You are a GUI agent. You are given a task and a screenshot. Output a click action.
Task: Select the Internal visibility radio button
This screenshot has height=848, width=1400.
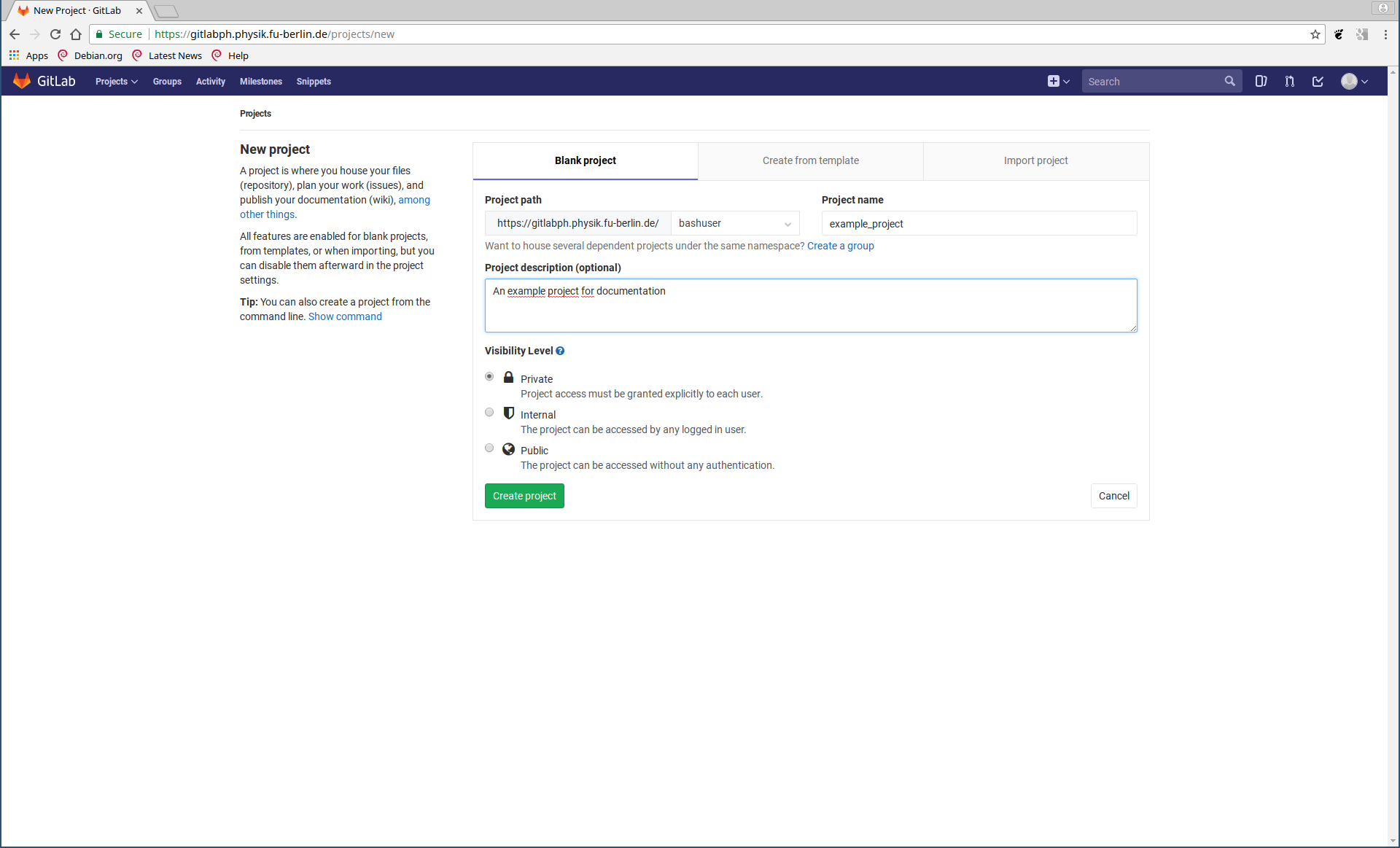(x=489, y=413)
